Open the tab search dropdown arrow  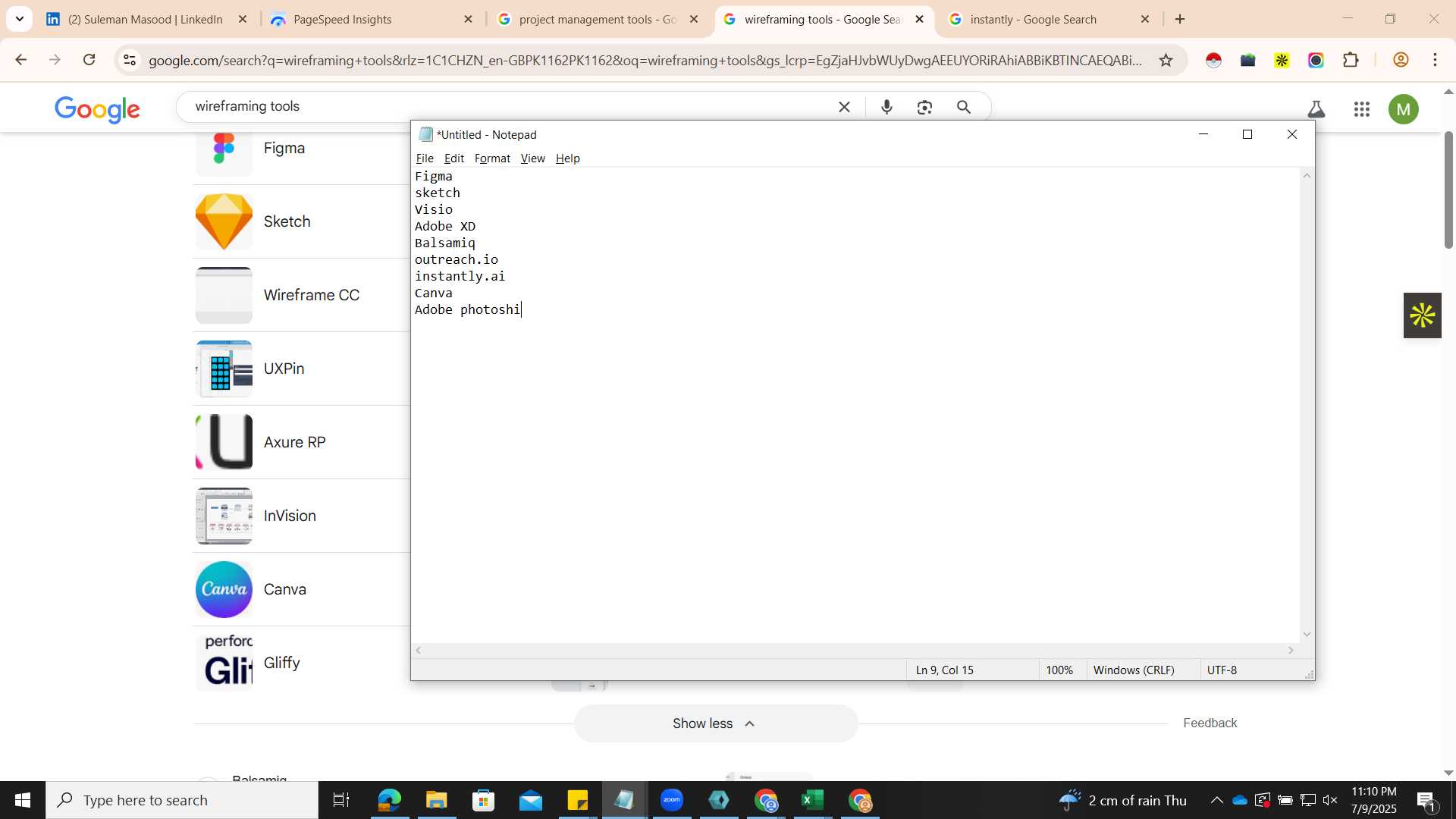pyautogui.click(x=19, y=19)
